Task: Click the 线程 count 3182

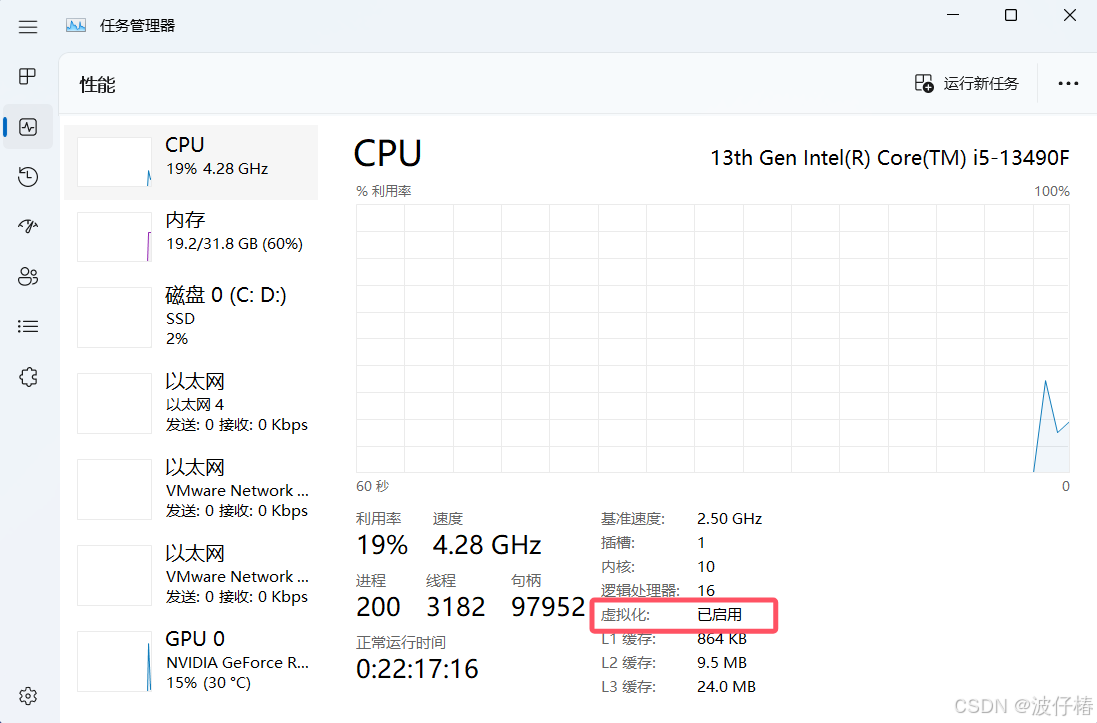Action: point(455,607)
